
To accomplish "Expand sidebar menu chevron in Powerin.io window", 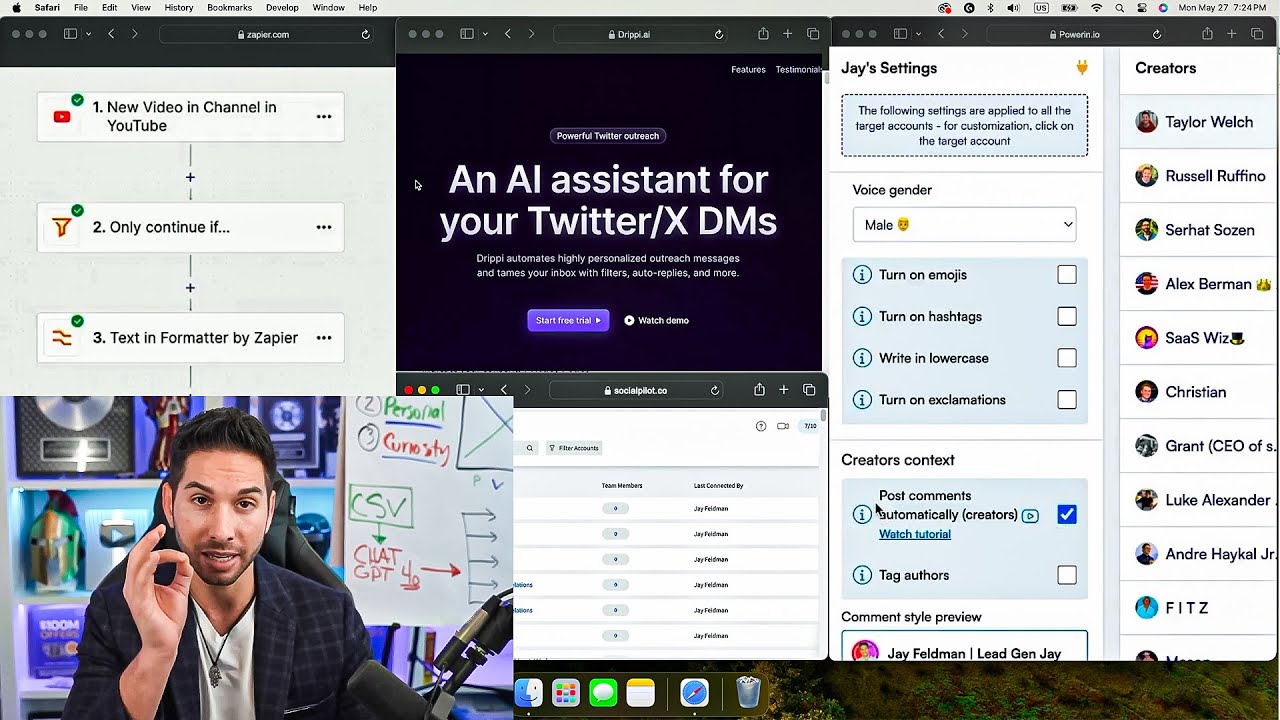I will (918, 34).
